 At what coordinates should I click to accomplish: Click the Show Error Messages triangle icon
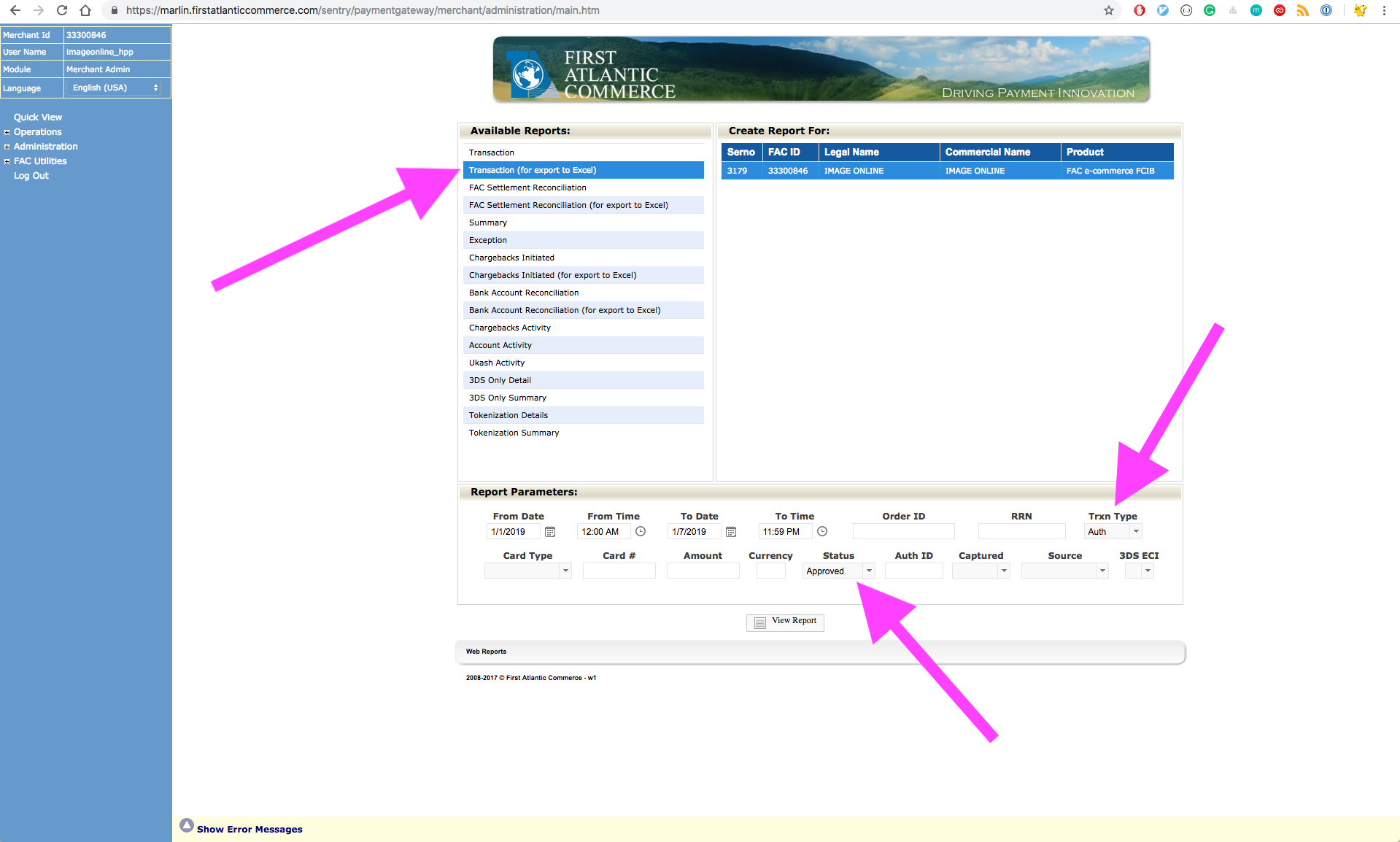(x=187, y=825)
